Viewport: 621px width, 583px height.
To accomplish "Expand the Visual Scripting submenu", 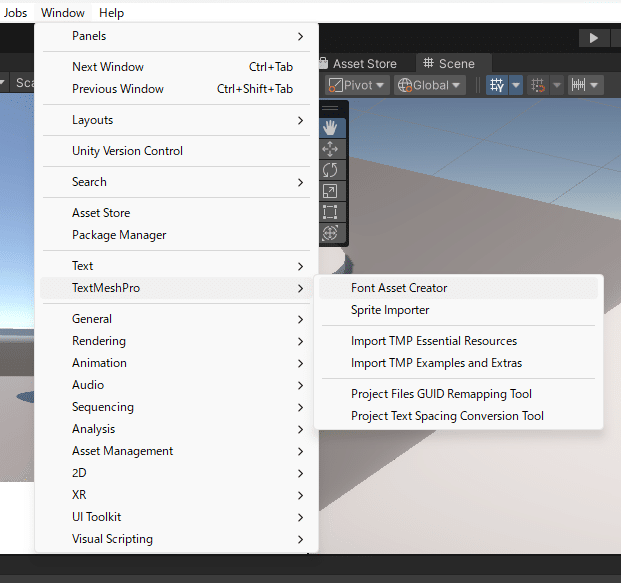I will pos(176,539).
